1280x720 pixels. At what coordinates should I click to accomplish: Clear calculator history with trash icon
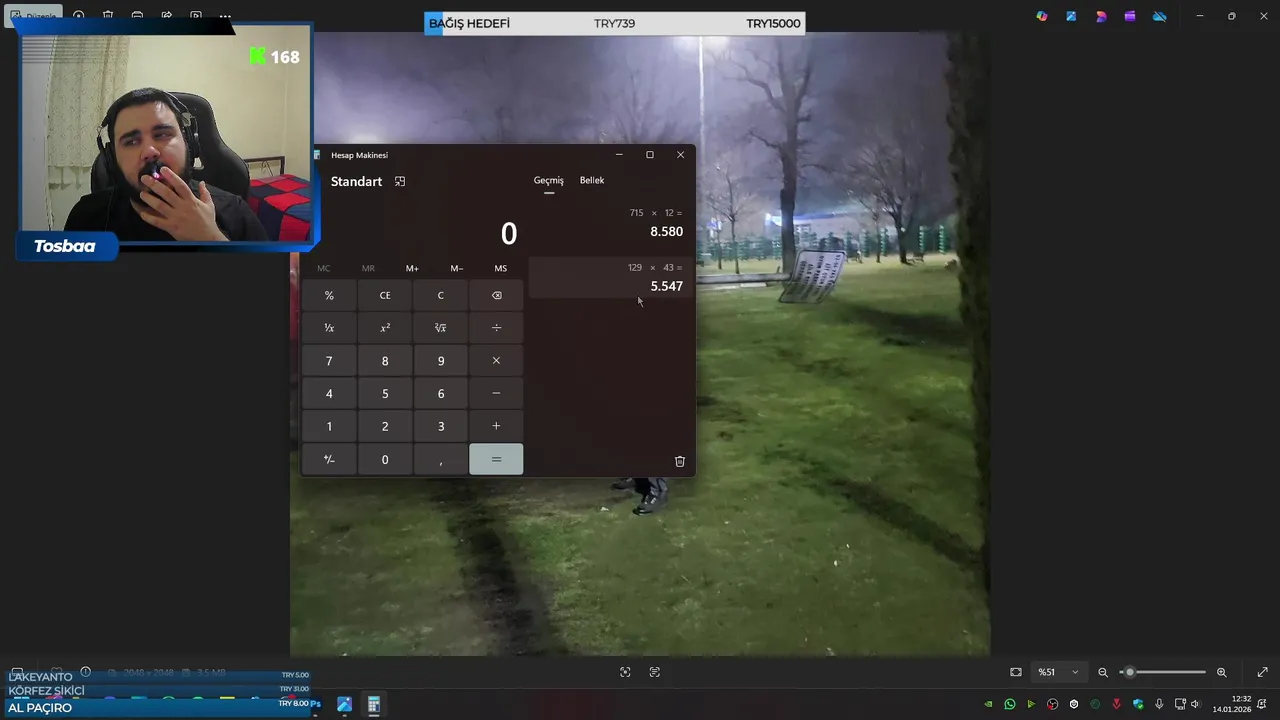(x=680, y=461)
